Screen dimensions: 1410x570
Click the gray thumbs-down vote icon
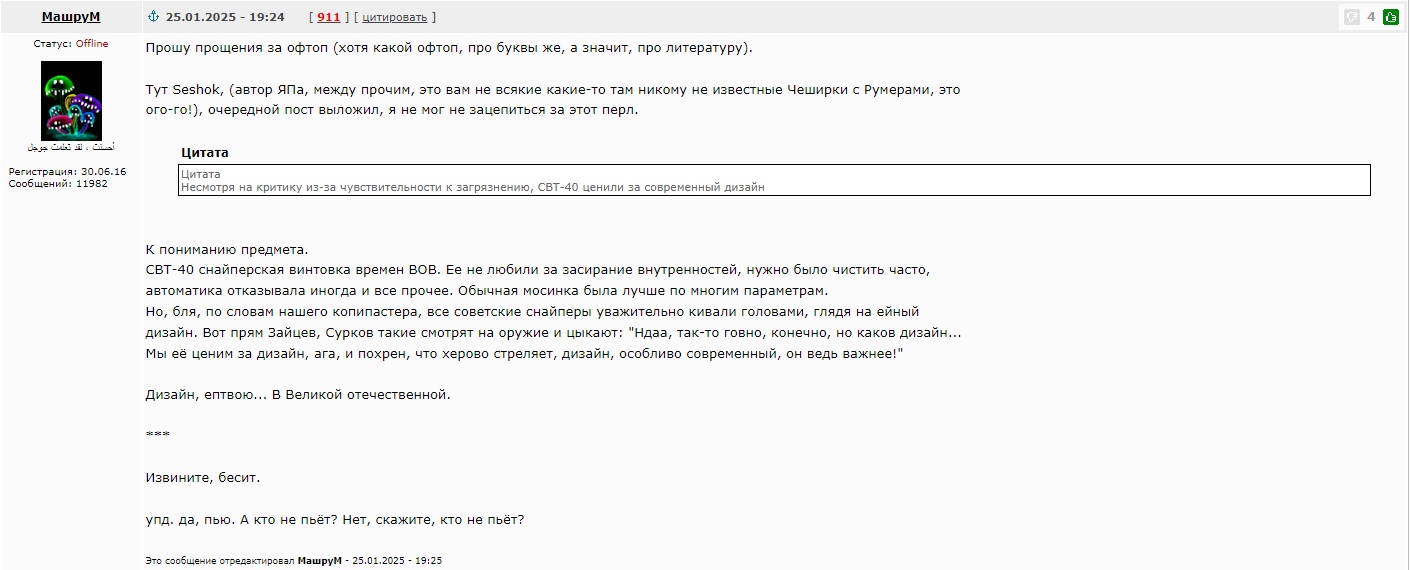pyautogui.click(x=1352, y=16)
